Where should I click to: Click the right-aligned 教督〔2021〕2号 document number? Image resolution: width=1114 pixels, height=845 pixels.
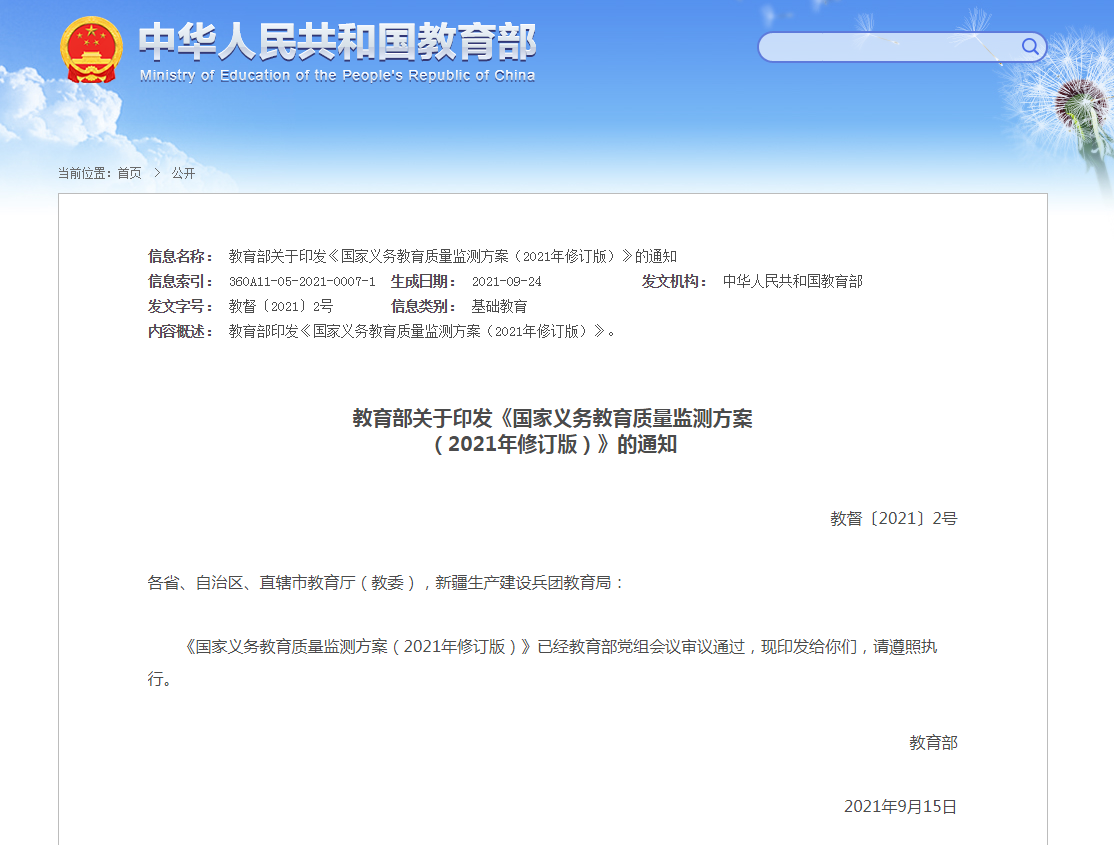point(894,518)
